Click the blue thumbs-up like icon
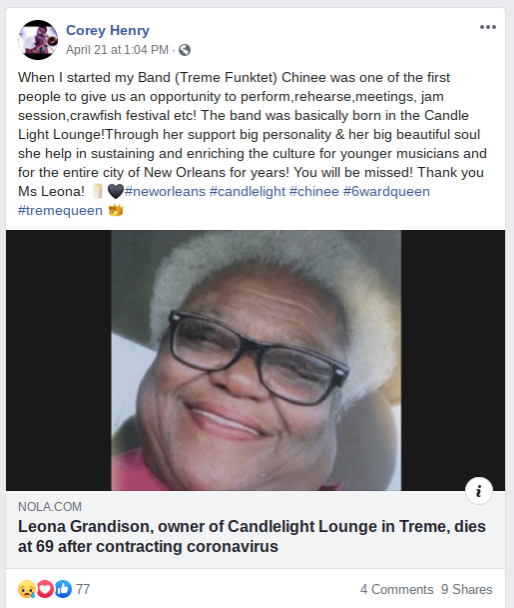The height and width of the screenshot is (608, 514). [63, 589]
